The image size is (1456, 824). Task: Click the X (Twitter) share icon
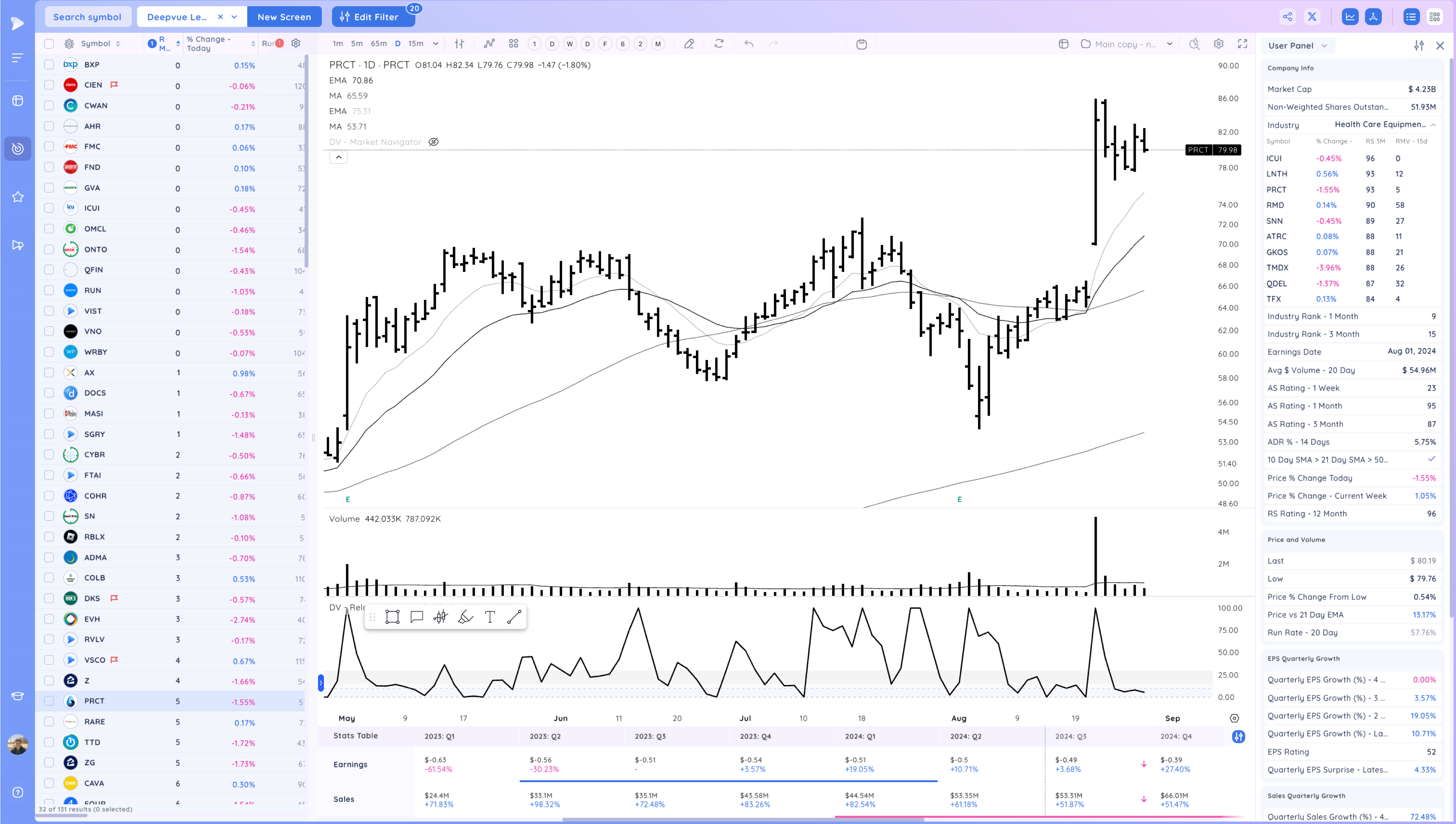coord(1312,16)
